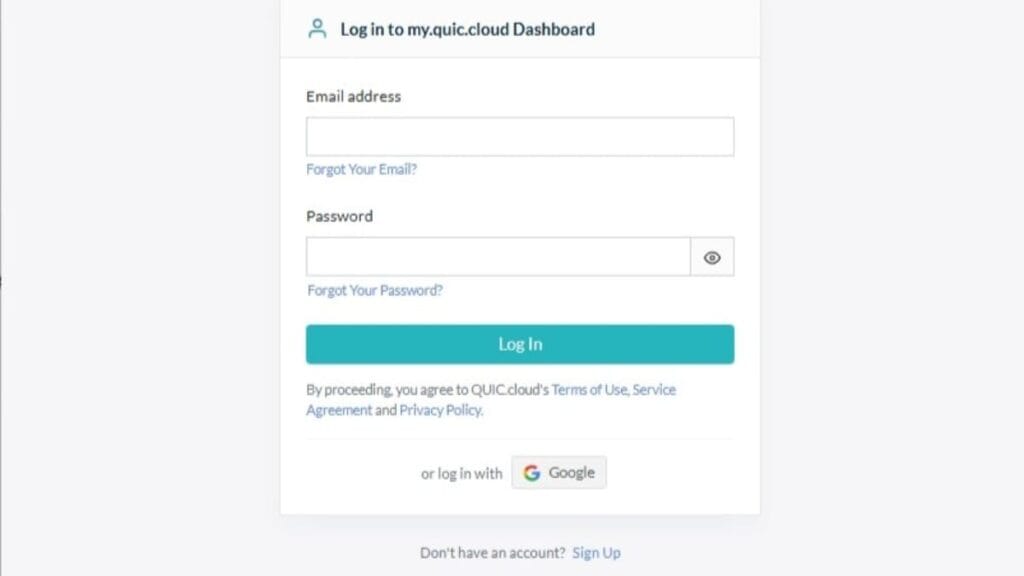Click the Email address label
This screenshot has width=1024, height=576.
tap(352, 96)
